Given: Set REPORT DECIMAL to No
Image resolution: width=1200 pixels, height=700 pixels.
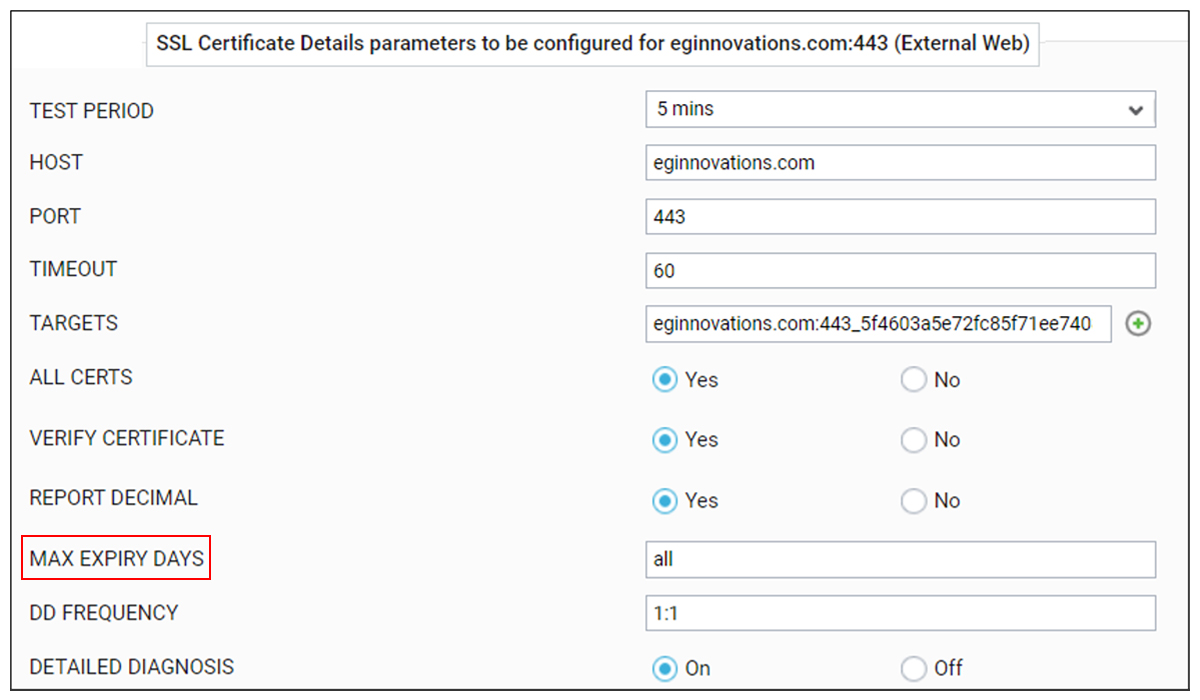Looking at the screenshot, I should point(914,501).
